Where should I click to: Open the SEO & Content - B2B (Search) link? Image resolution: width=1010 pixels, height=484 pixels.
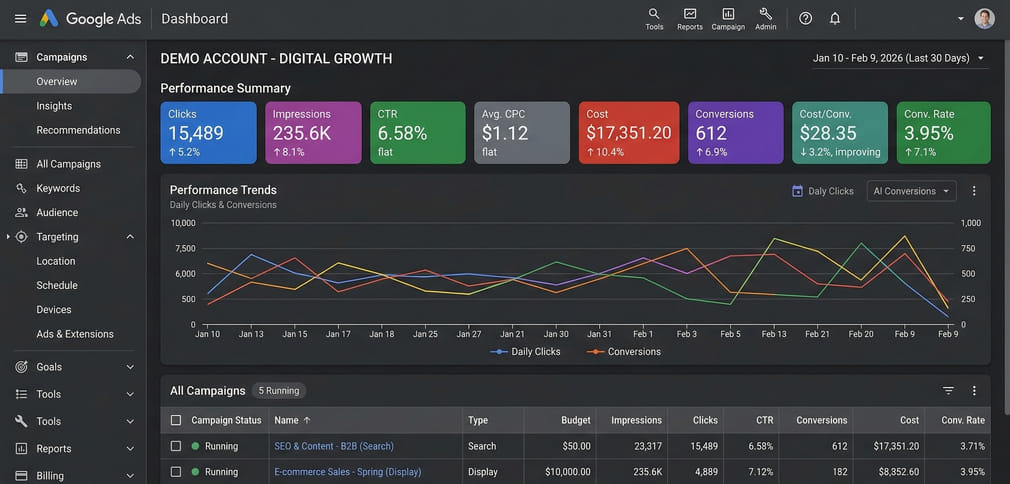coord(333,446)
